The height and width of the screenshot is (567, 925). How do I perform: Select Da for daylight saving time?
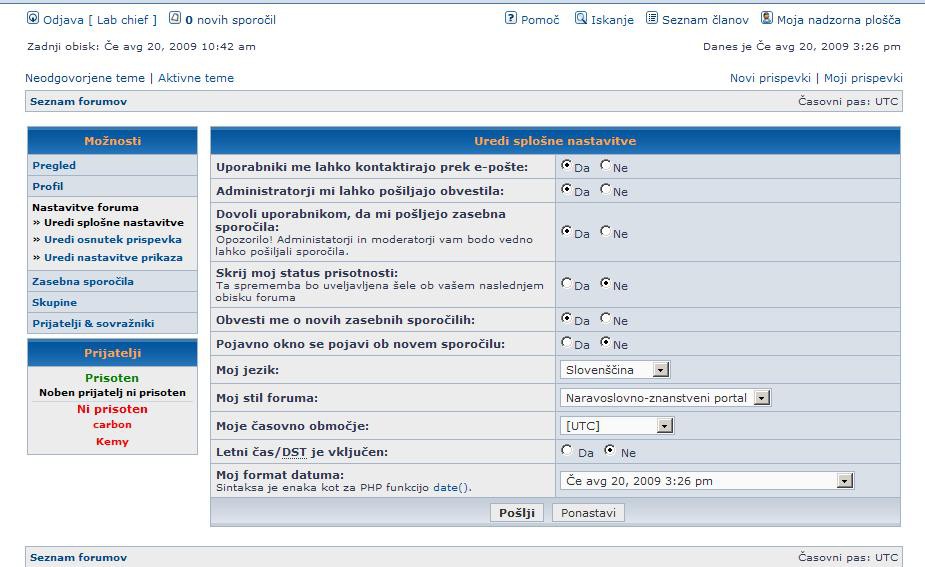coord(567,451)
